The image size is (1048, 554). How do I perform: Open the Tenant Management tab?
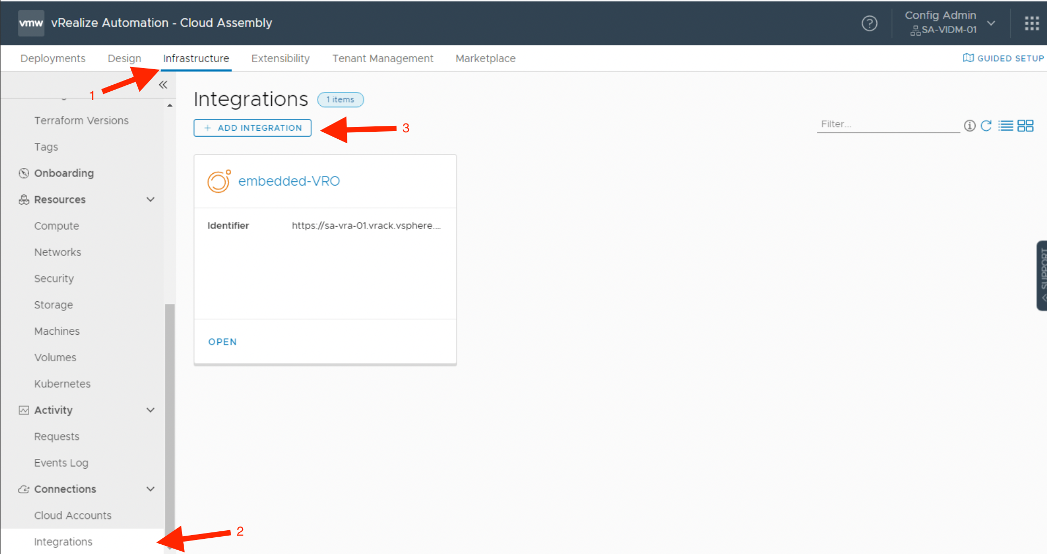383,58
